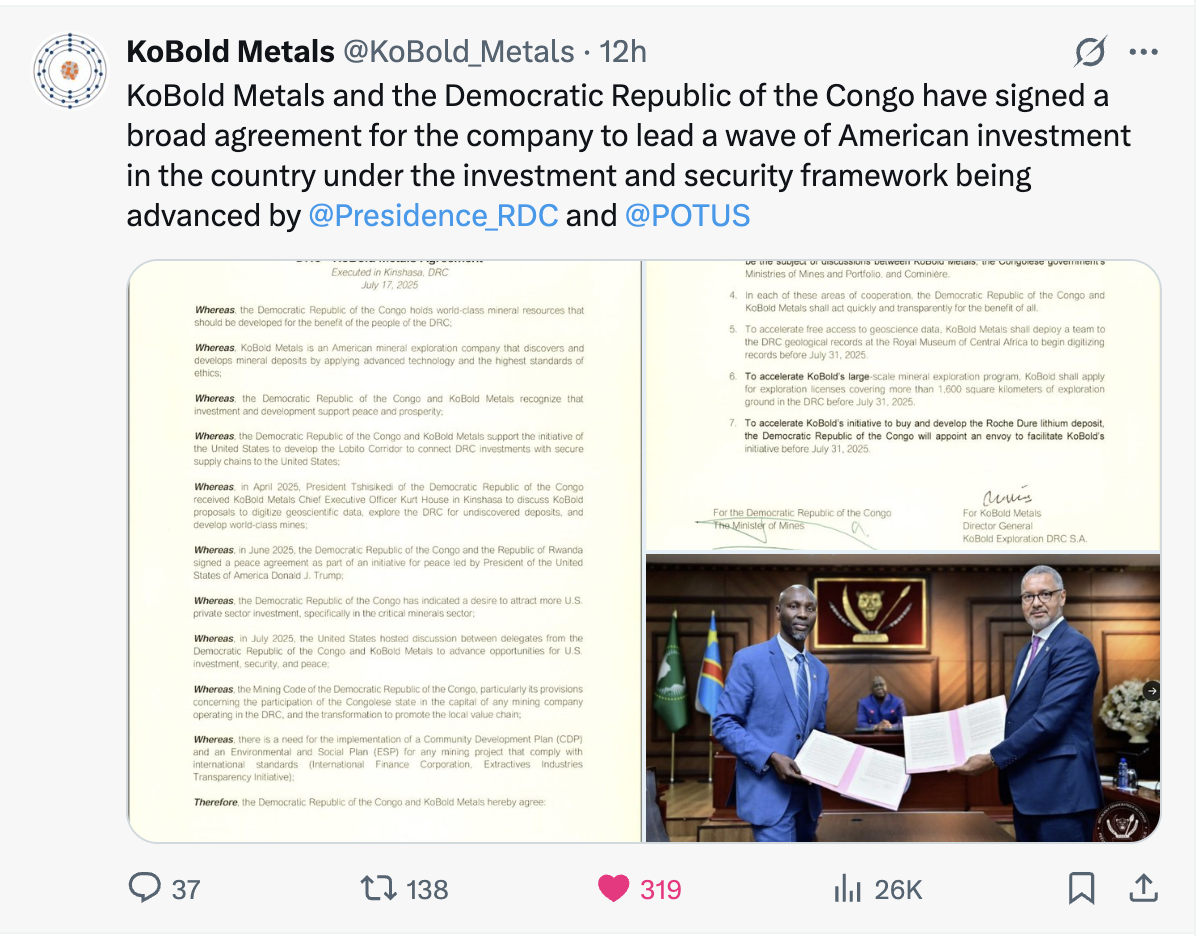The height and width of the screenshot is (936, 1198).
Task: Open the signing ceremony photo
Action: coord(903,698)
